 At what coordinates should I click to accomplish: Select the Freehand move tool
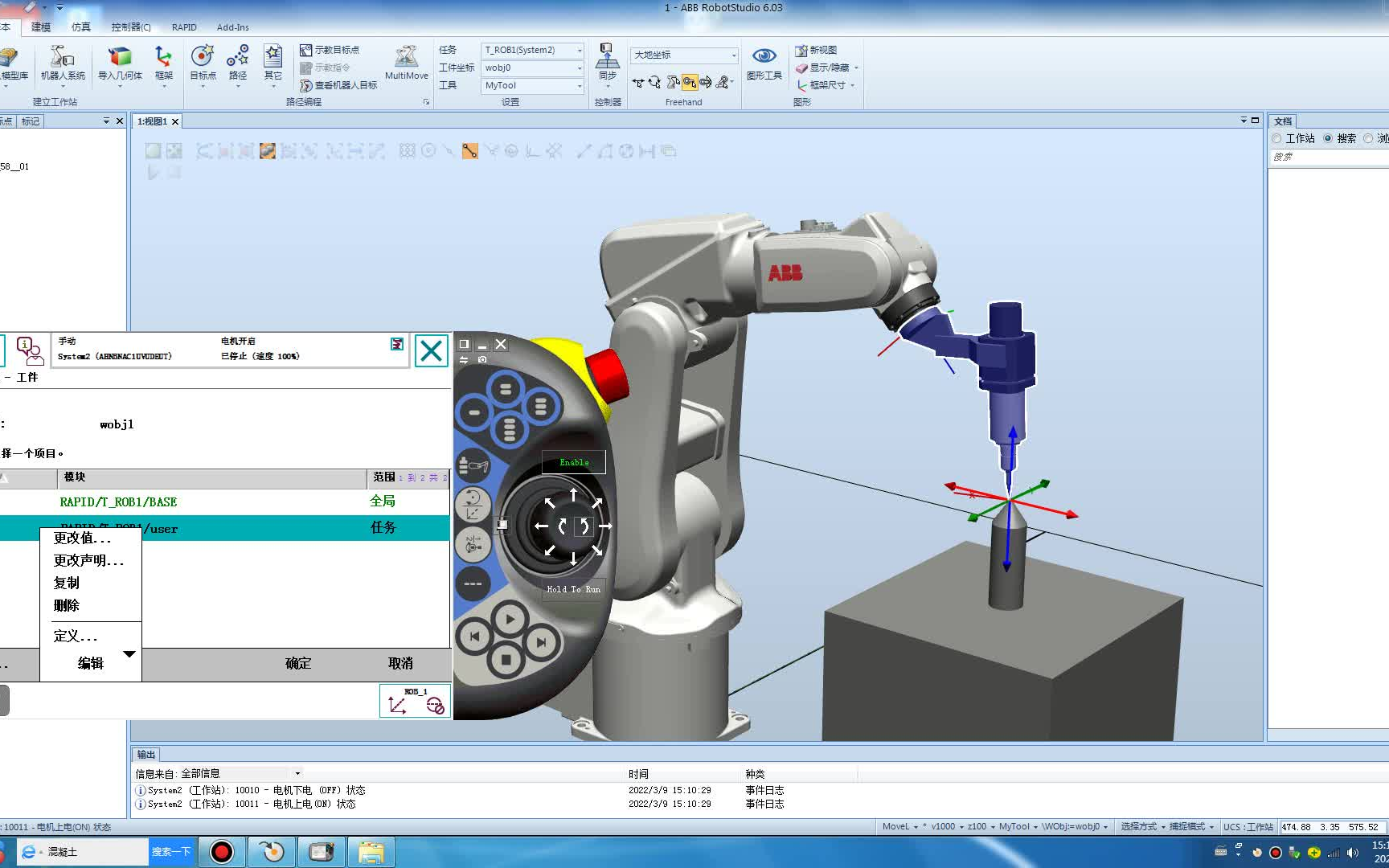pos(638,83)
